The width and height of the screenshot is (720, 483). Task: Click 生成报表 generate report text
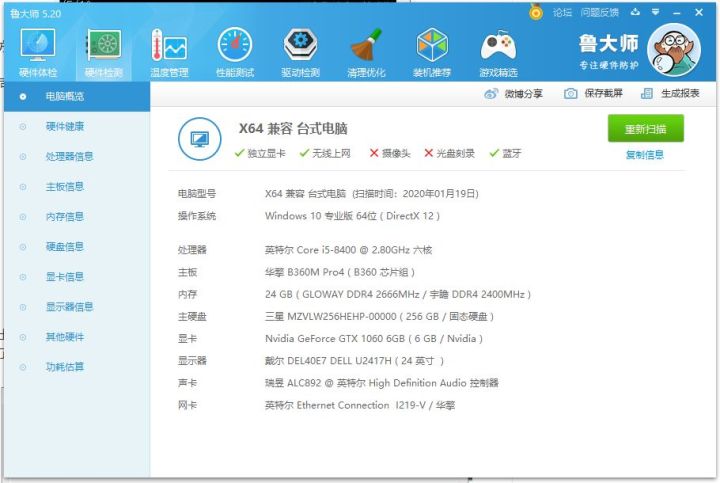(680, 94)
